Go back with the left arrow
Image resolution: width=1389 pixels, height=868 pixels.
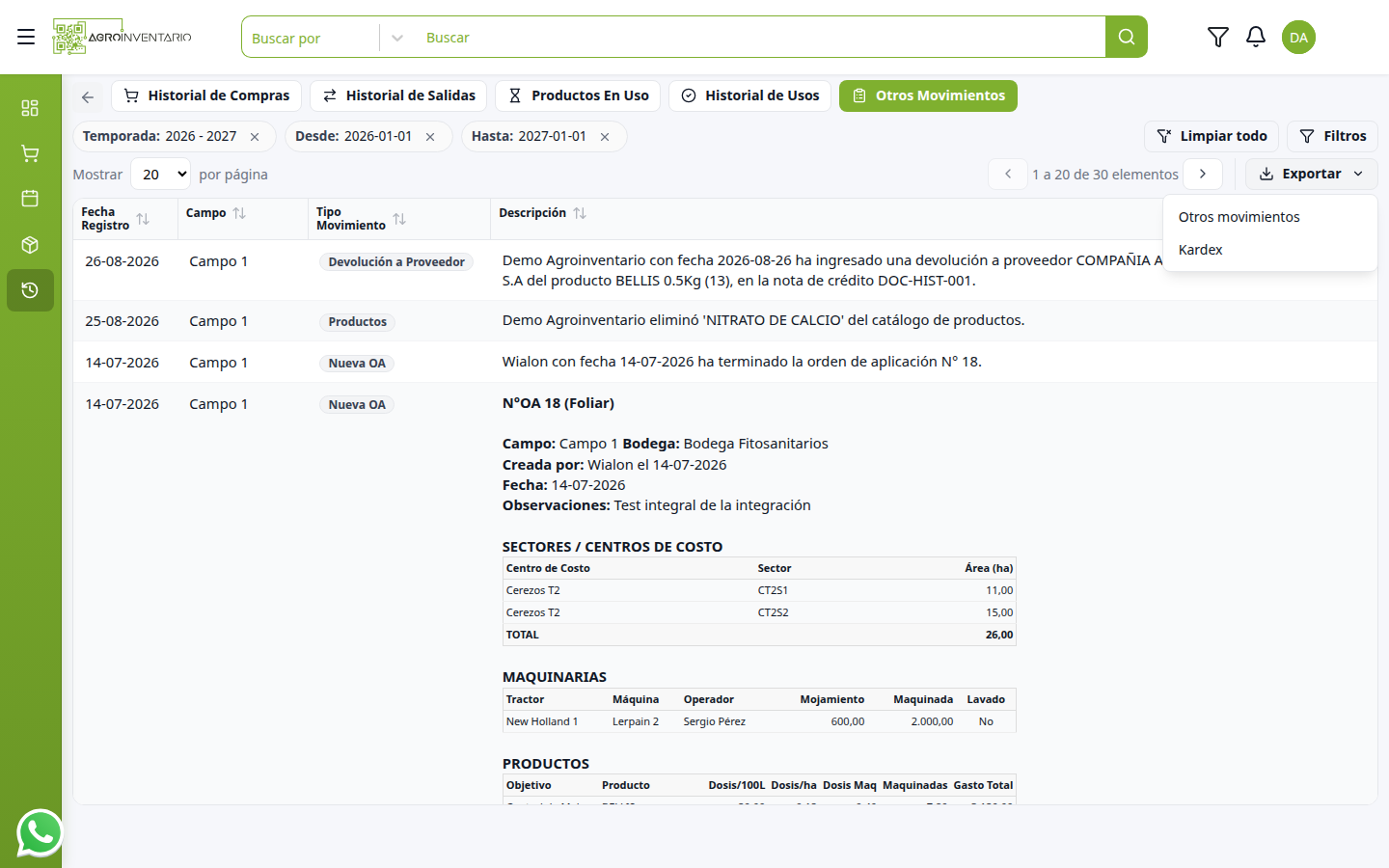coord(88,96)
